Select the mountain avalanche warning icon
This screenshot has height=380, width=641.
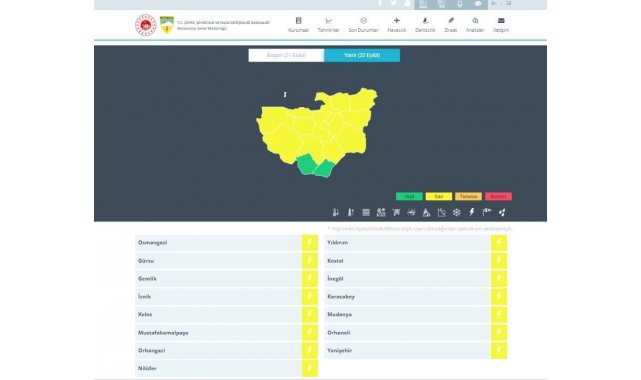(x=426, y=212)
